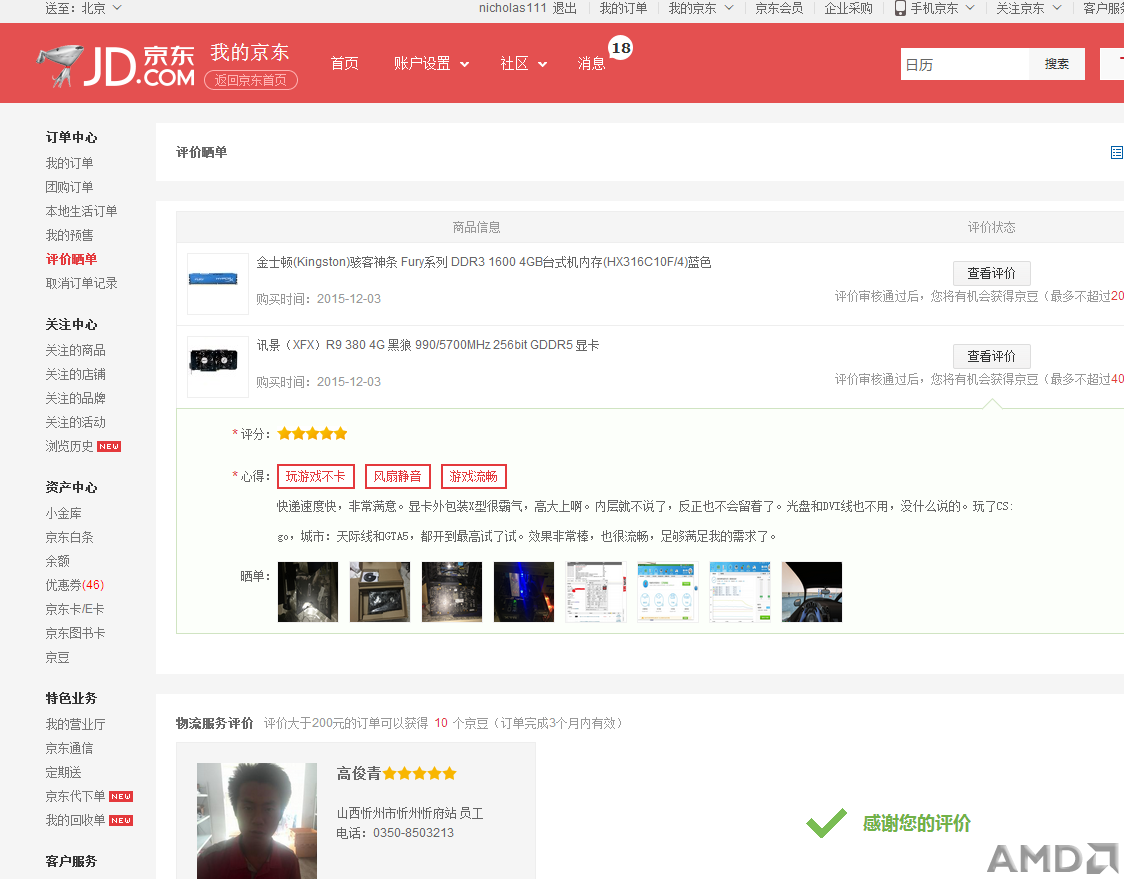The height and width of the screenshot is (879, 1124).
Task: Open 京东白条 in the sidebar
Action: (70, 538)
